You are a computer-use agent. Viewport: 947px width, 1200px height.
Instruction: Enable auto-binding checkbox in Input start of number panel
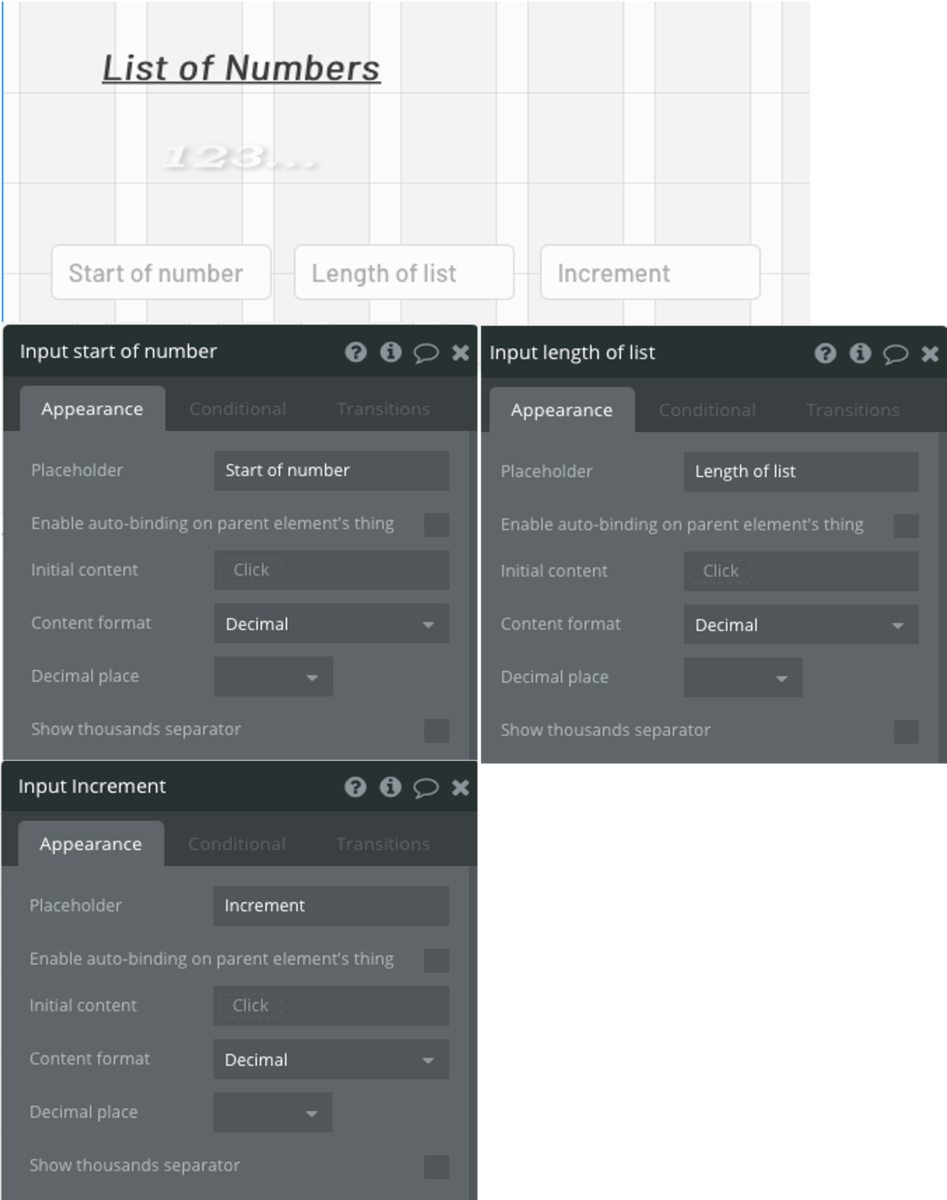(437, 524)
